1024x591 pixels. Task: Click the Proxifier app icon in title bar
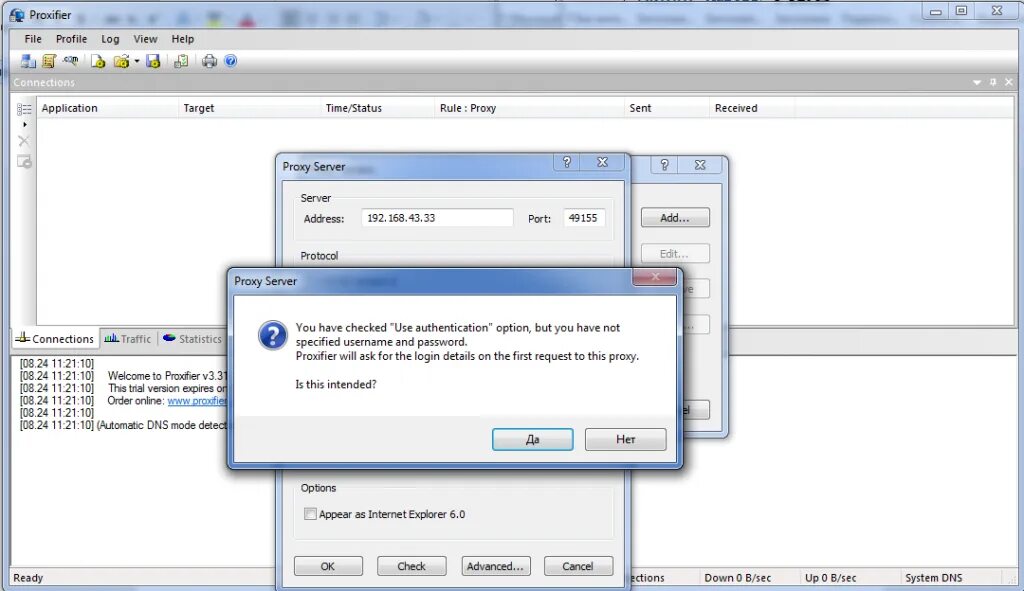[17, 15]
